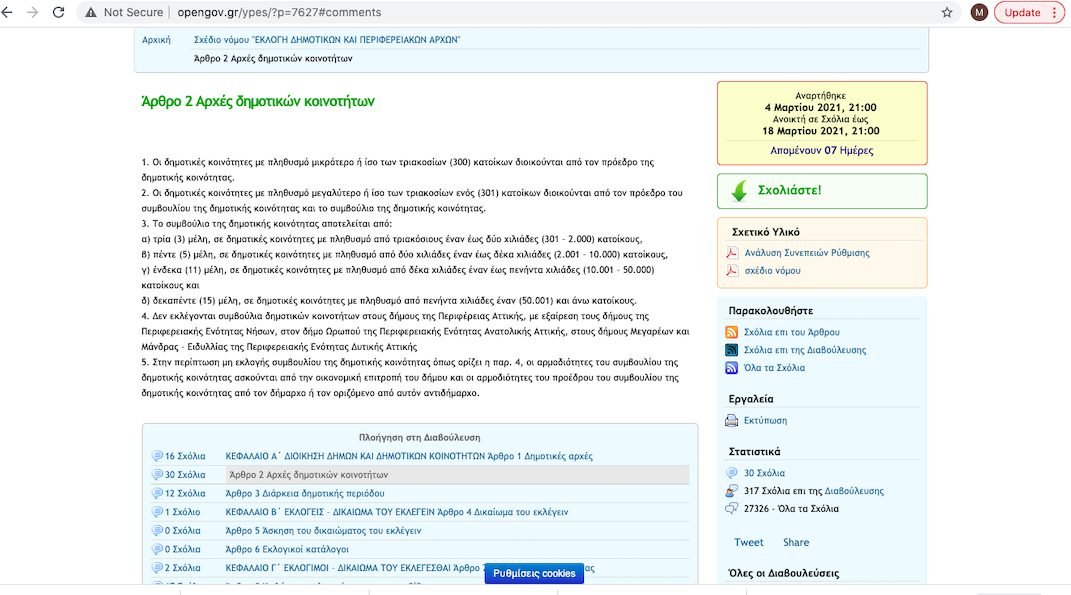
Task: Open the Αρχική breadcrumb link
Action: click(x=156, y=40)
